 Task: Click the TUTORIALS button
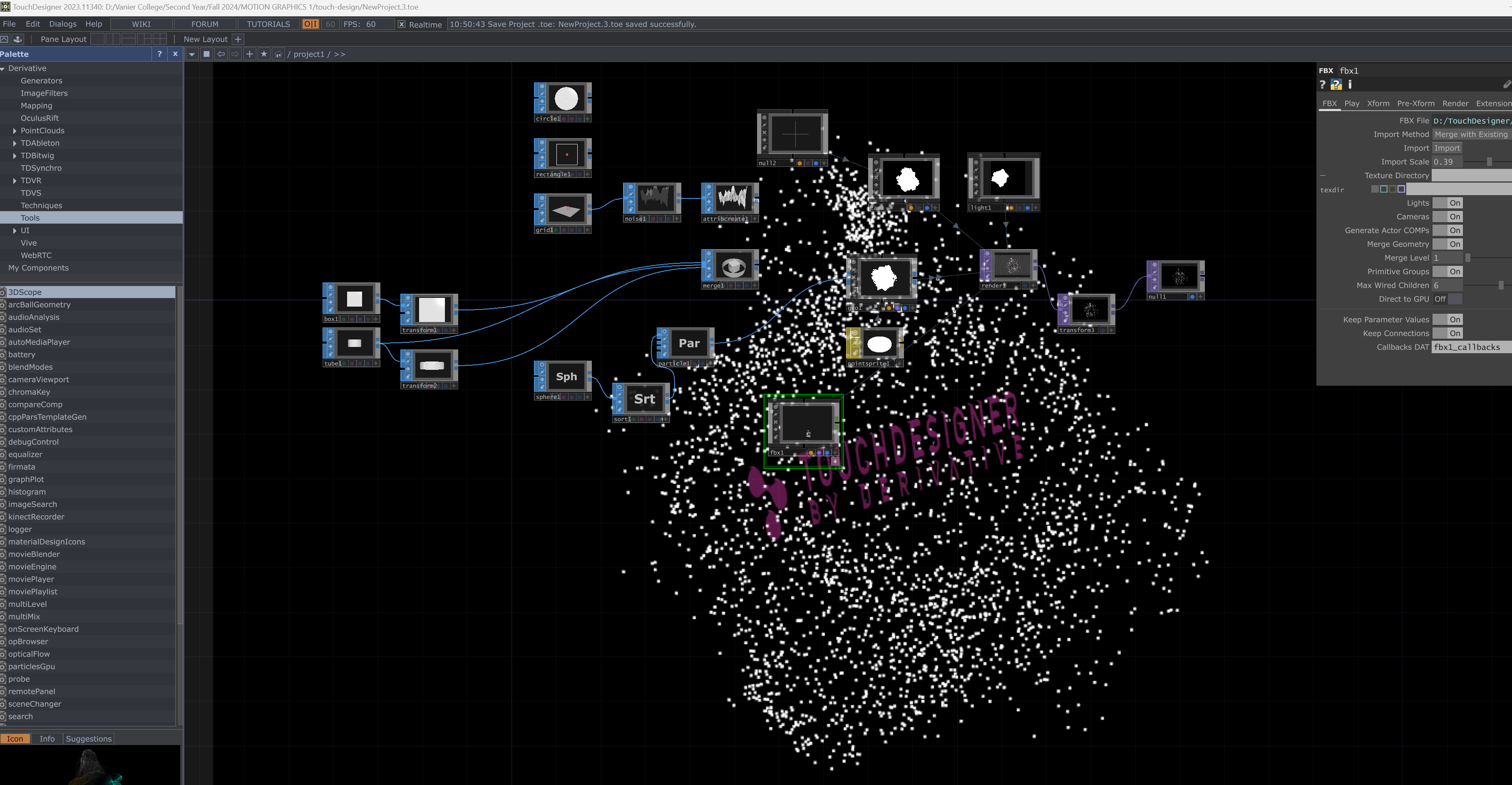[268, 24]
